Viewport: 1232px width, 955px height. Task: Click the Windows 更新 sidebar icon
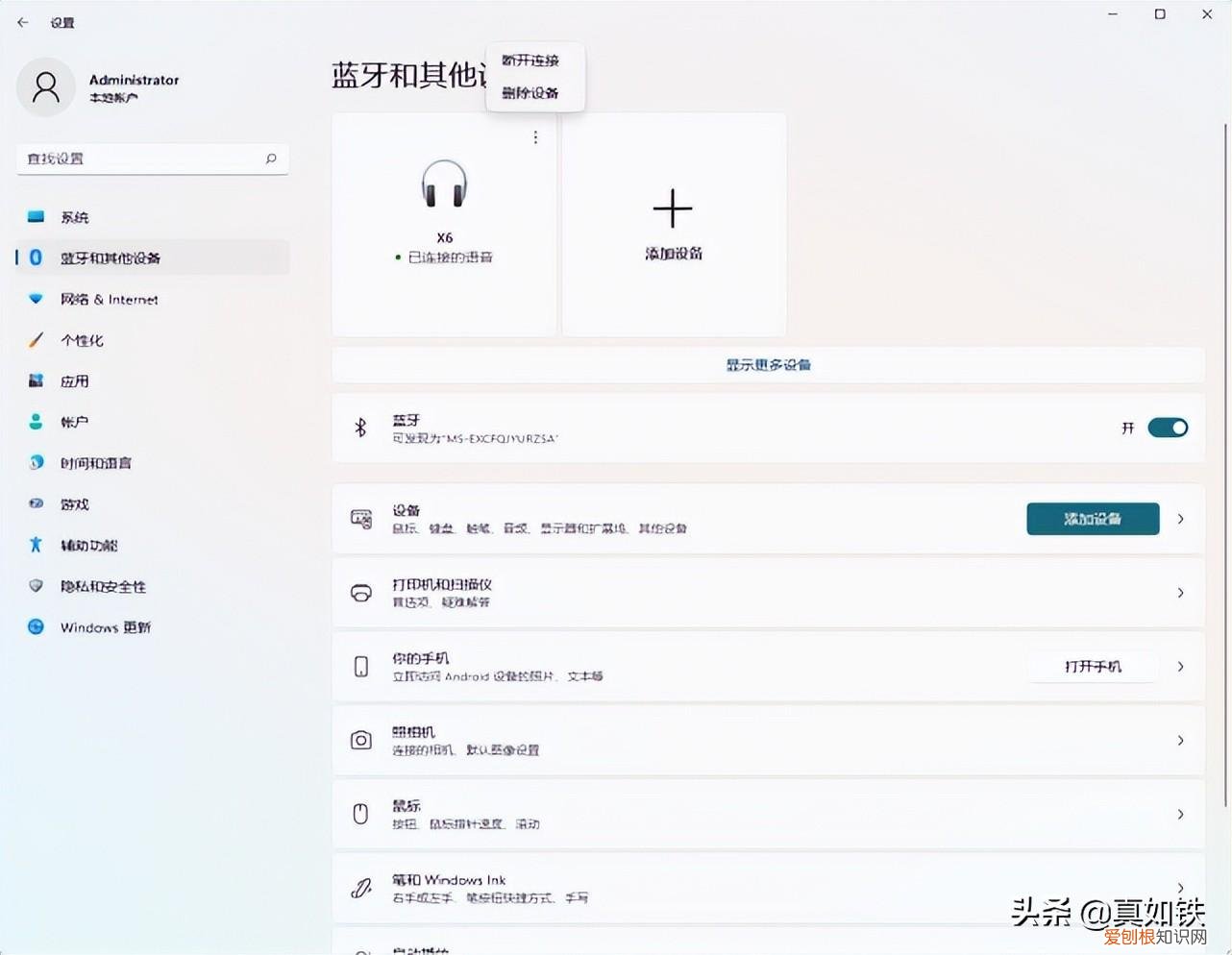coord(36,627)
